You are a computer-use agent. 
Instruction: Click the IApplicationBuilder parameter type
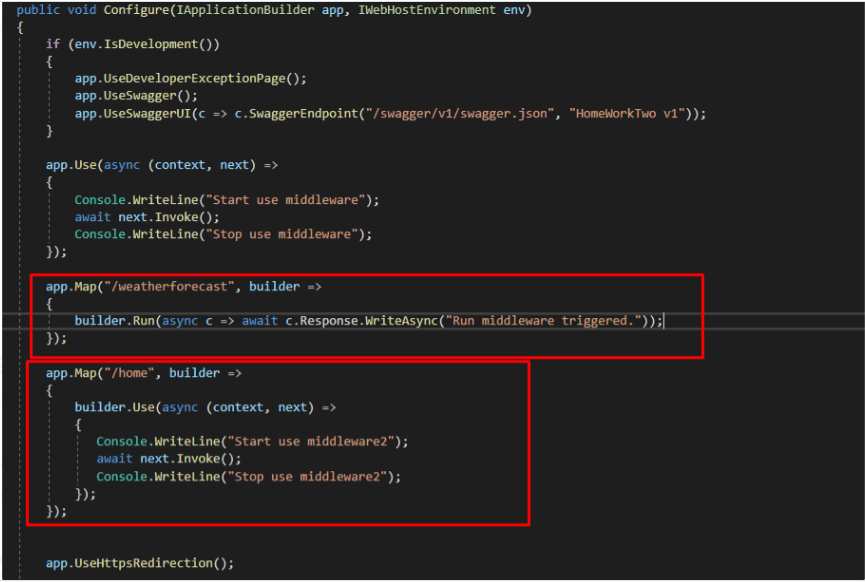[245, 10]
